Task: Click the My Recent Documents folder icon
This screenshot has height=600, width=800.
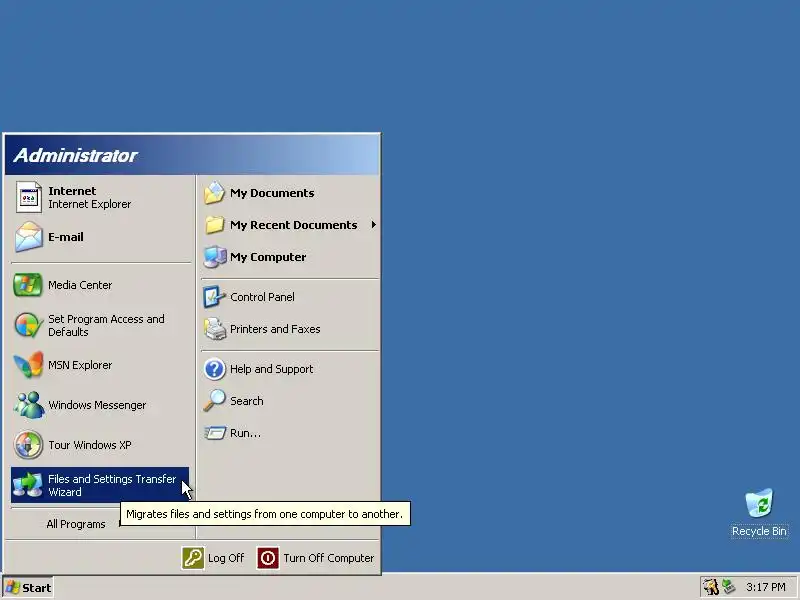Action: pos(214,225)
